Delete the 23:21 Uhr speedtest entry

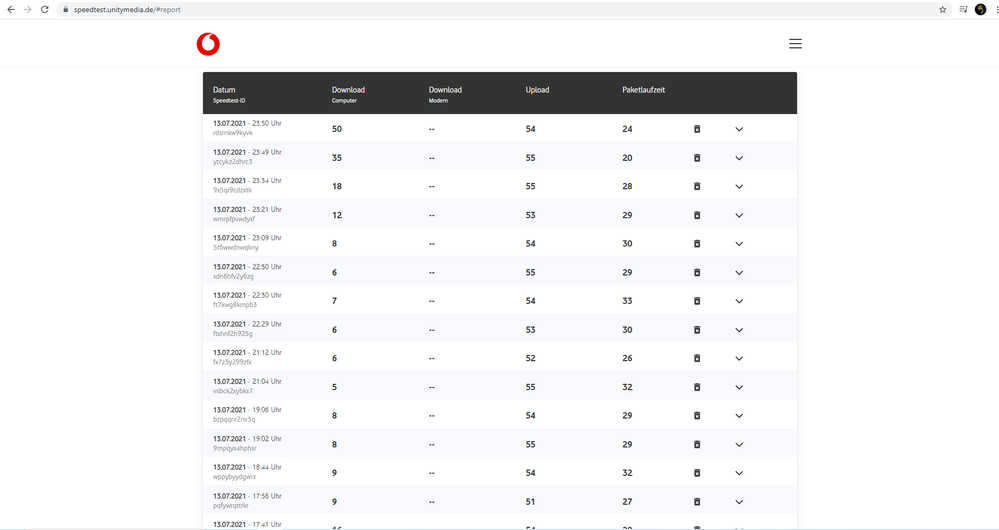(697, 215)
